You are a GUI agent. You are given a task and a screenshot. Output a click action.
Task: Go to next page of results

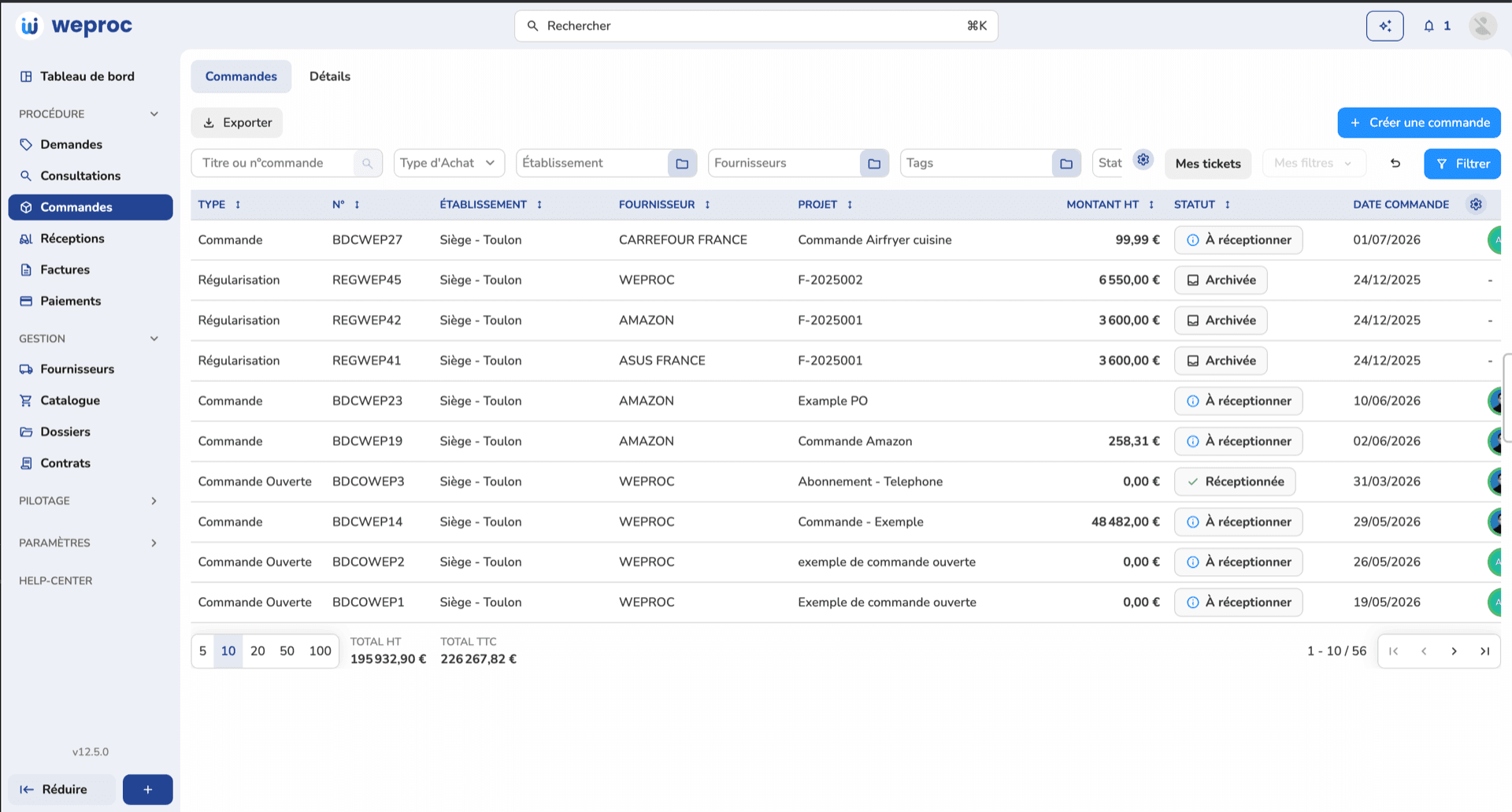(x=1454, y=651)
